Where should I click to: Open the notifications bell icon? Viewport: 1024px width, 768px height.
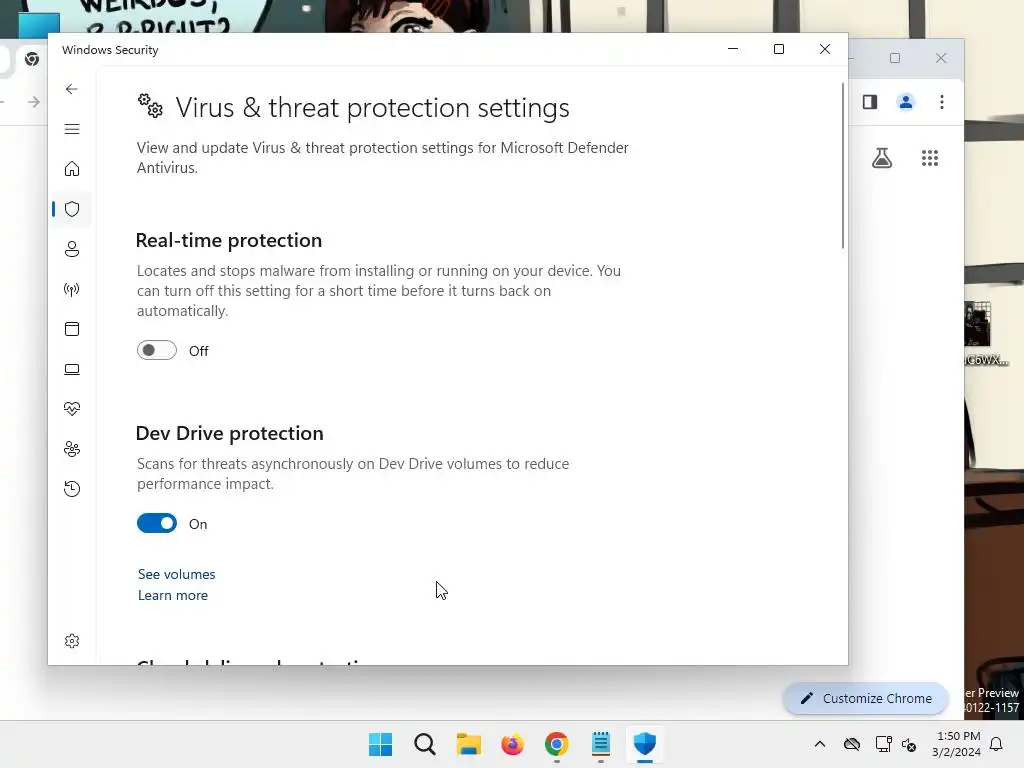pyautogui.click(x=996, y=744)
